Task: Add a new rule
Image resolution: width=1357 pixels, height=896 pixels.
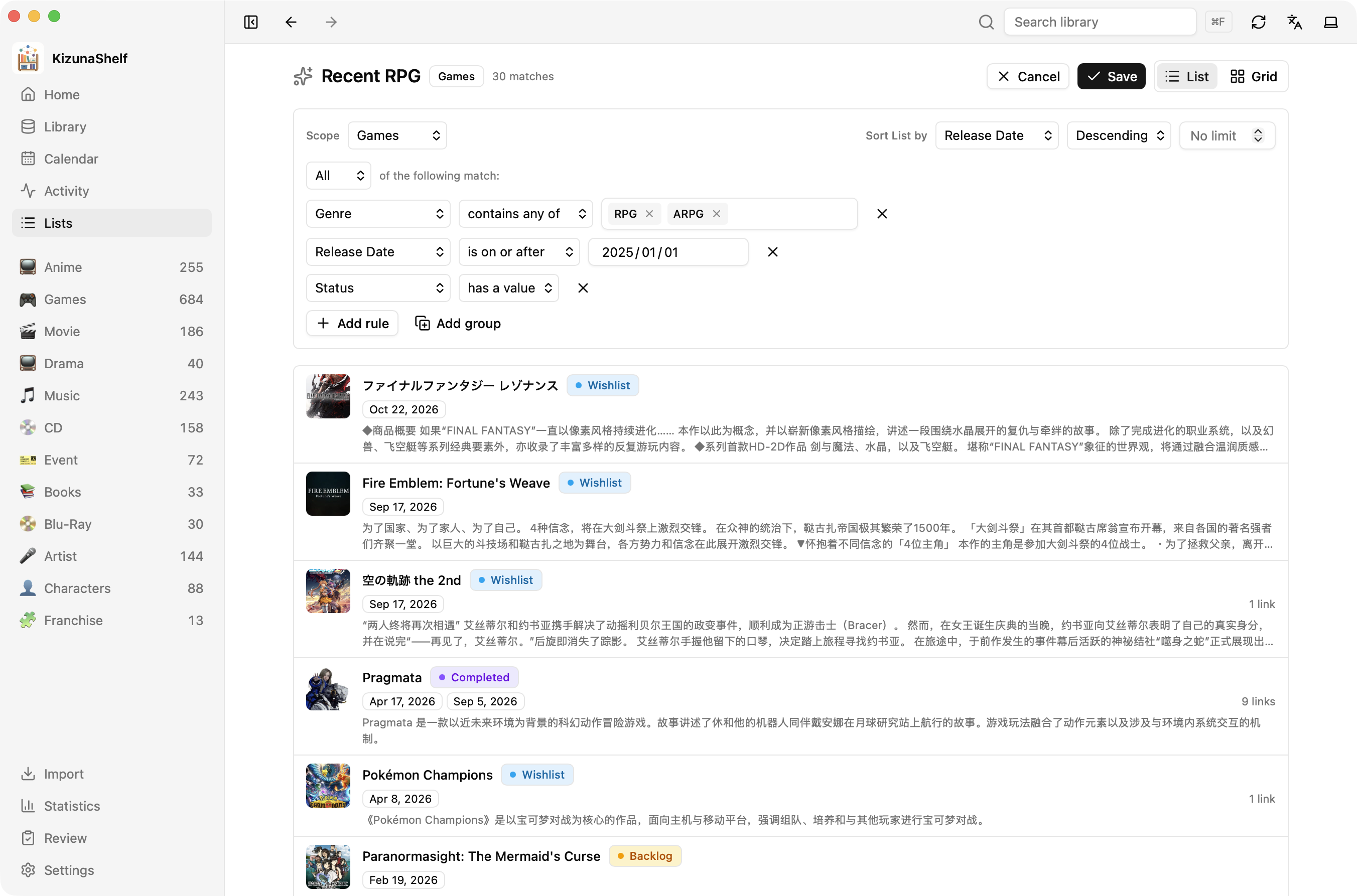Action: (352, 324)
